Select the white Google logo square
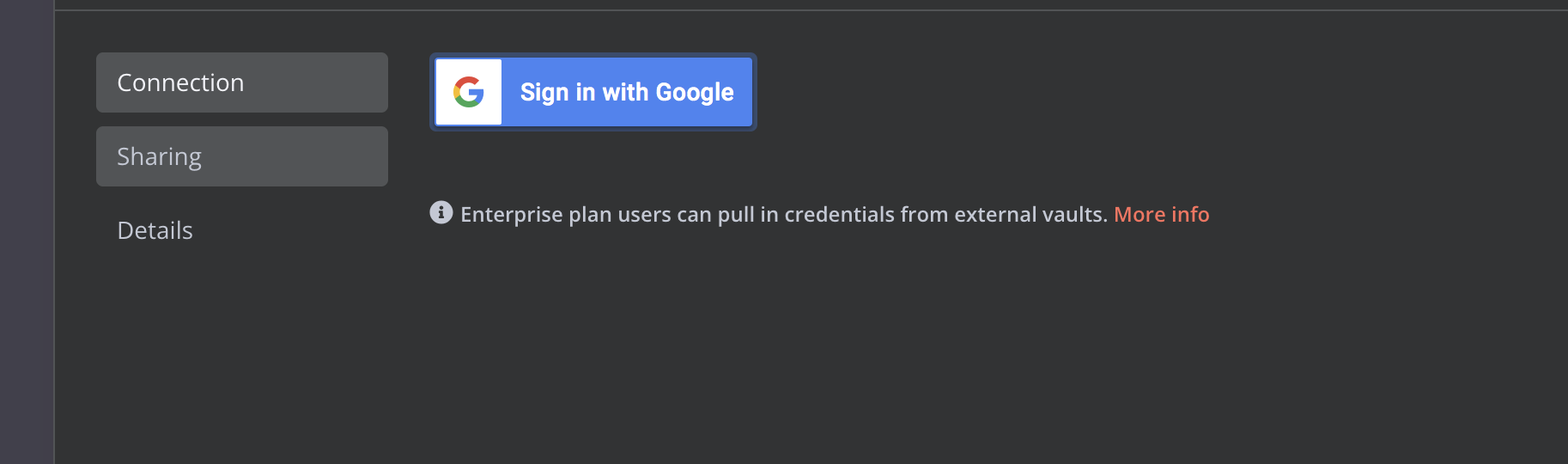 [x=469, y=92]
